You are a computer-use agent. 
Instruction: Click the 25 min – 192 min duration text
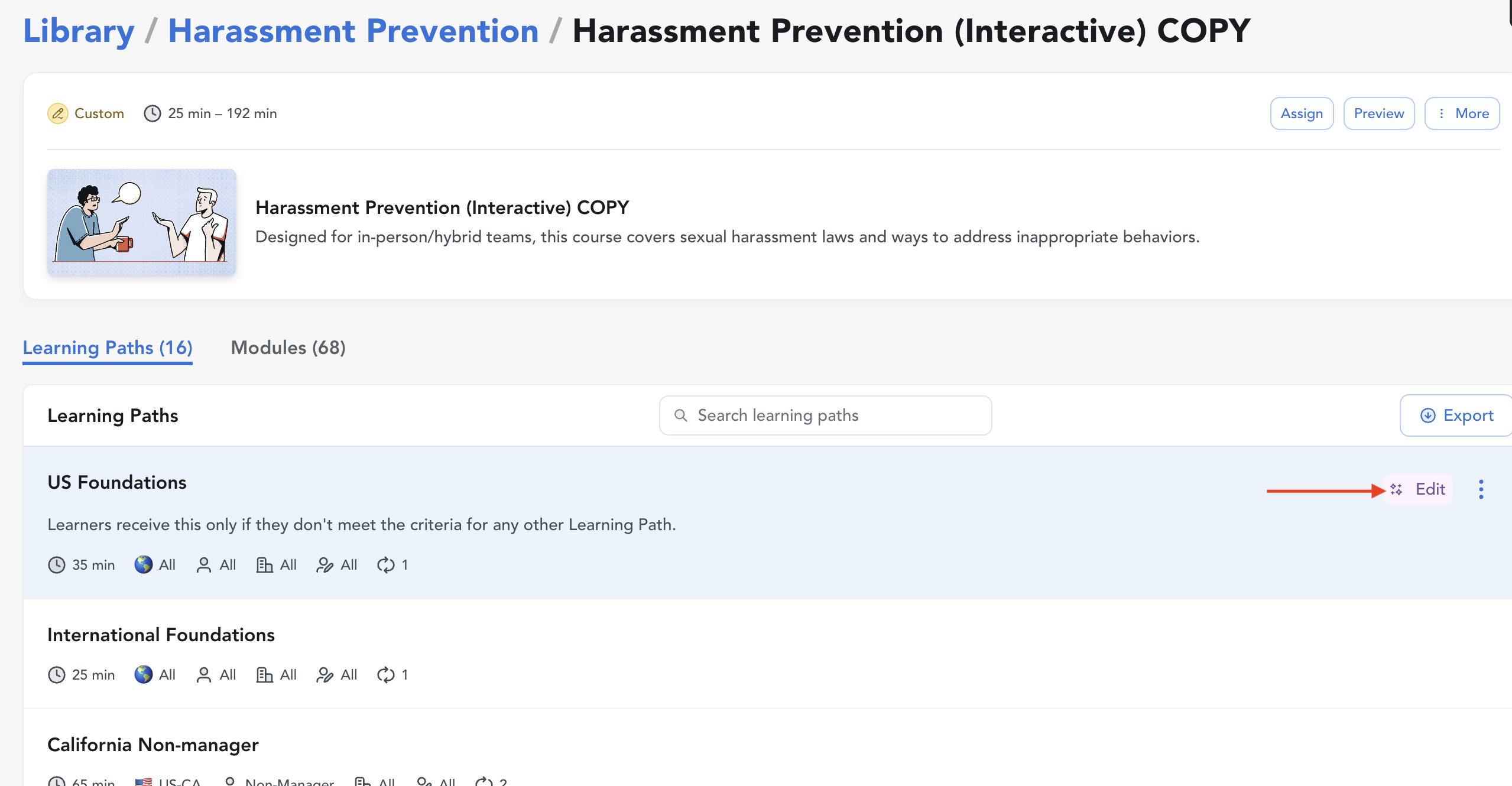click(x=222, y=113)
